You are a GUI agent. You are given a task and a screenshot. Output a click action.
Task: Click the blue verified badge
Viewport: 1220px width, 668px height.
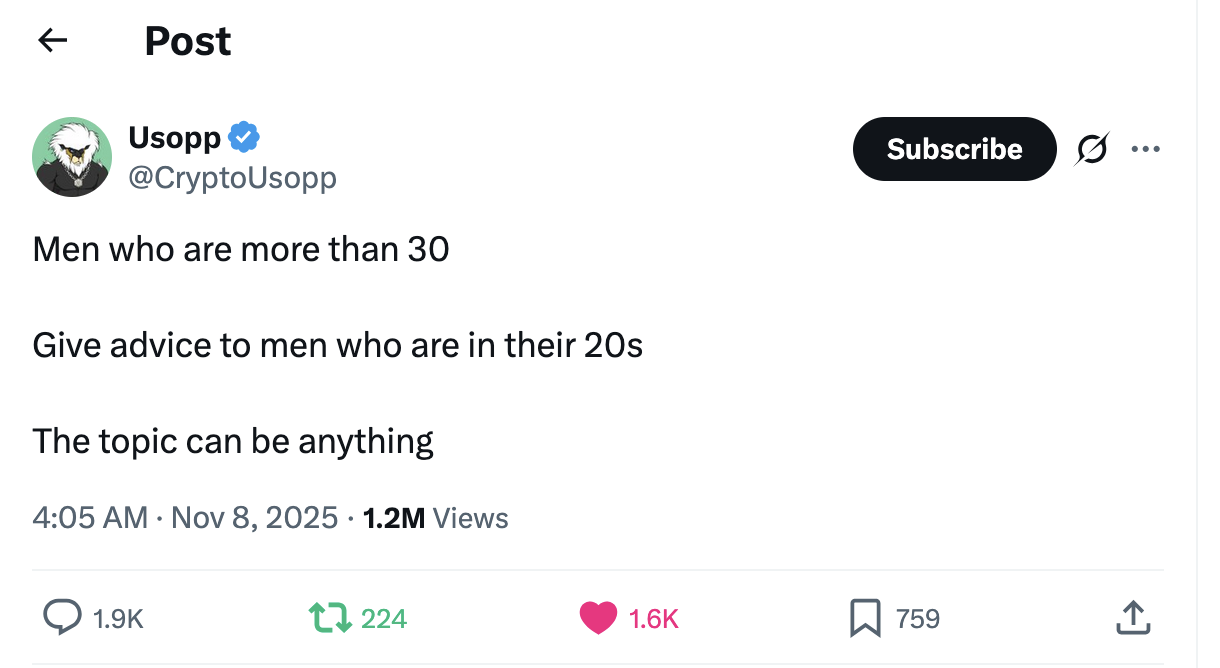[245, 136]
